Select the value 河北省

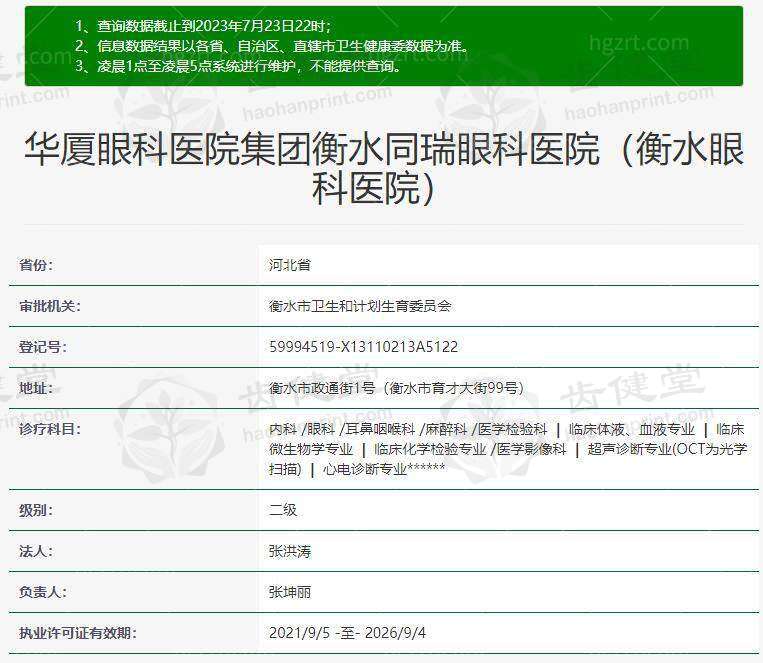tap(290, 265)
